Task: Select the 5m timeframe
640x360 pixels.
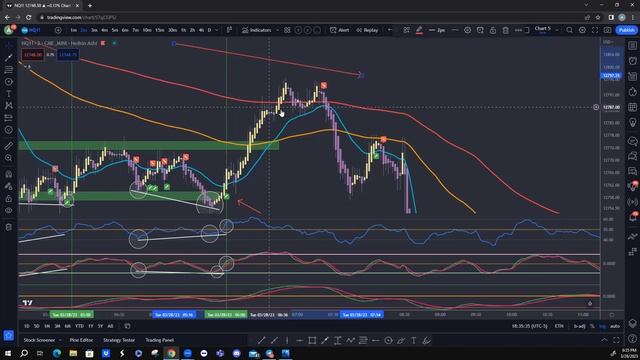Action: point(115,30)
